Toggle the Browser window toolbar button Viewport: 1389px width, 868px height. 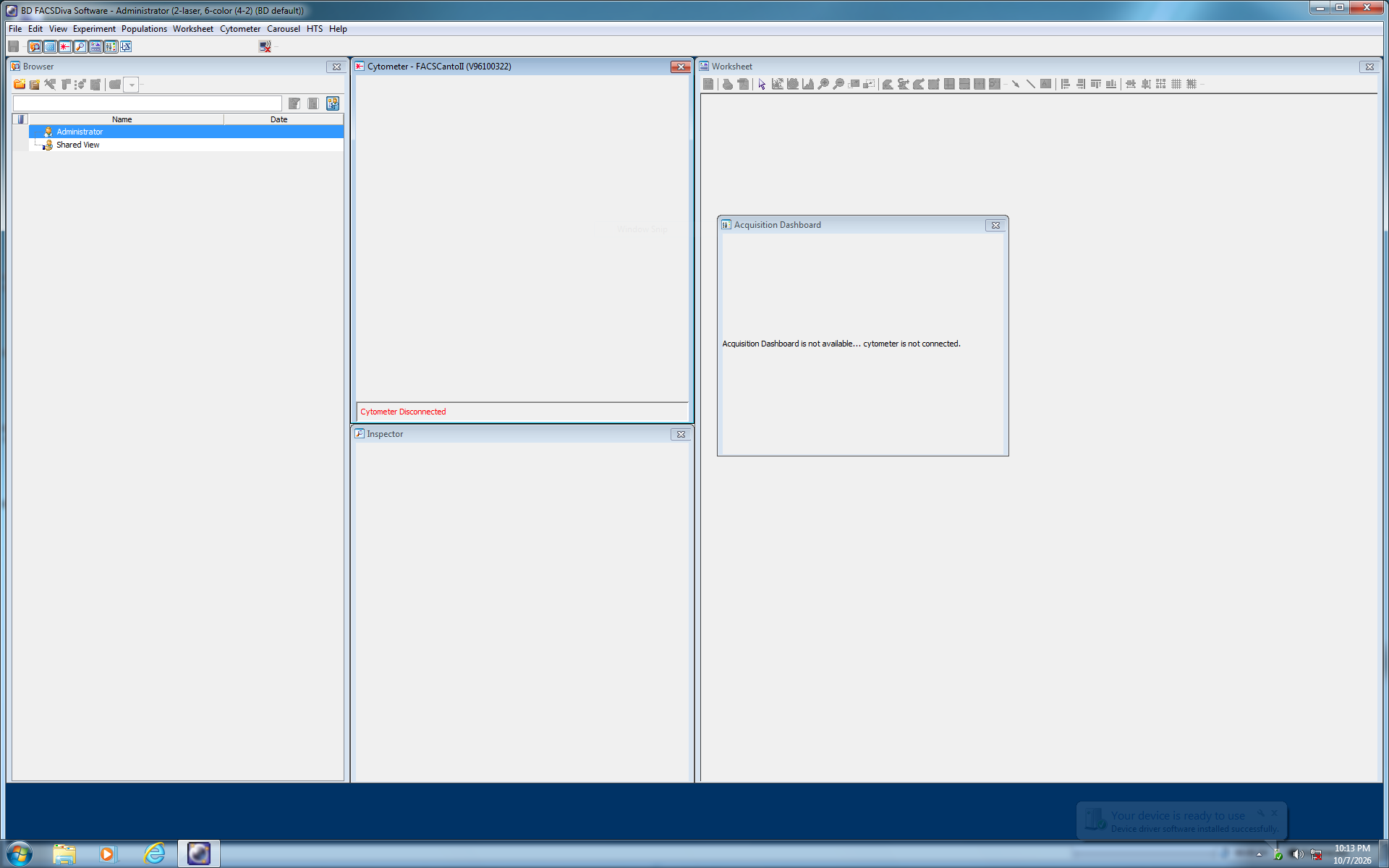tap(35, 46)
